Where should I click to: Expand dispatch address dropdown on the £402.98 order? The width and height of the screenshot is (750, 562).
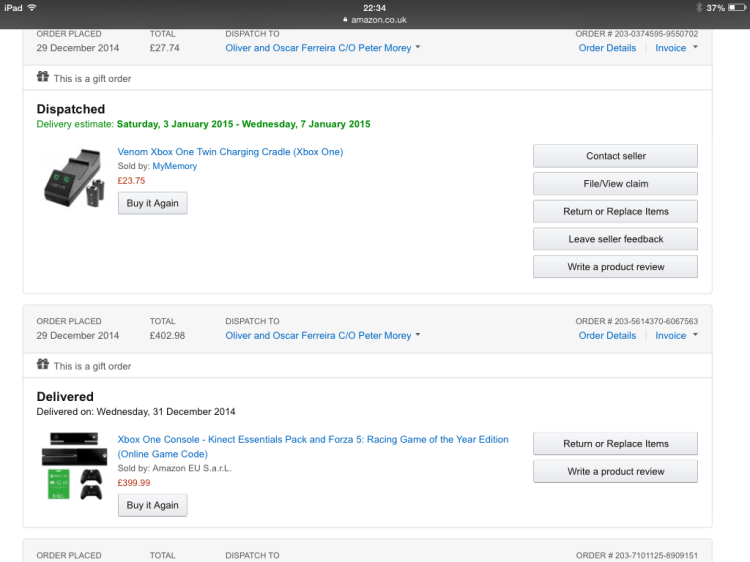(x=418, y=336)
